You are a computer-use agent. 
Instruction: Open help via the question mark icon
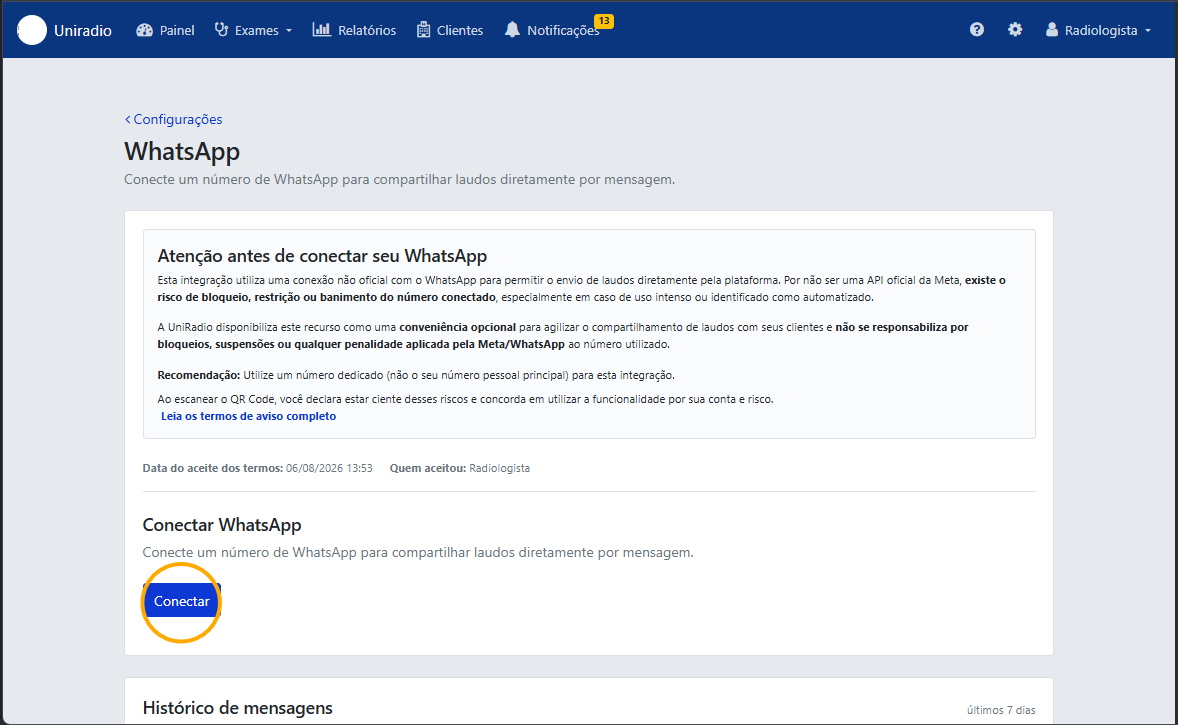(977, 29)
